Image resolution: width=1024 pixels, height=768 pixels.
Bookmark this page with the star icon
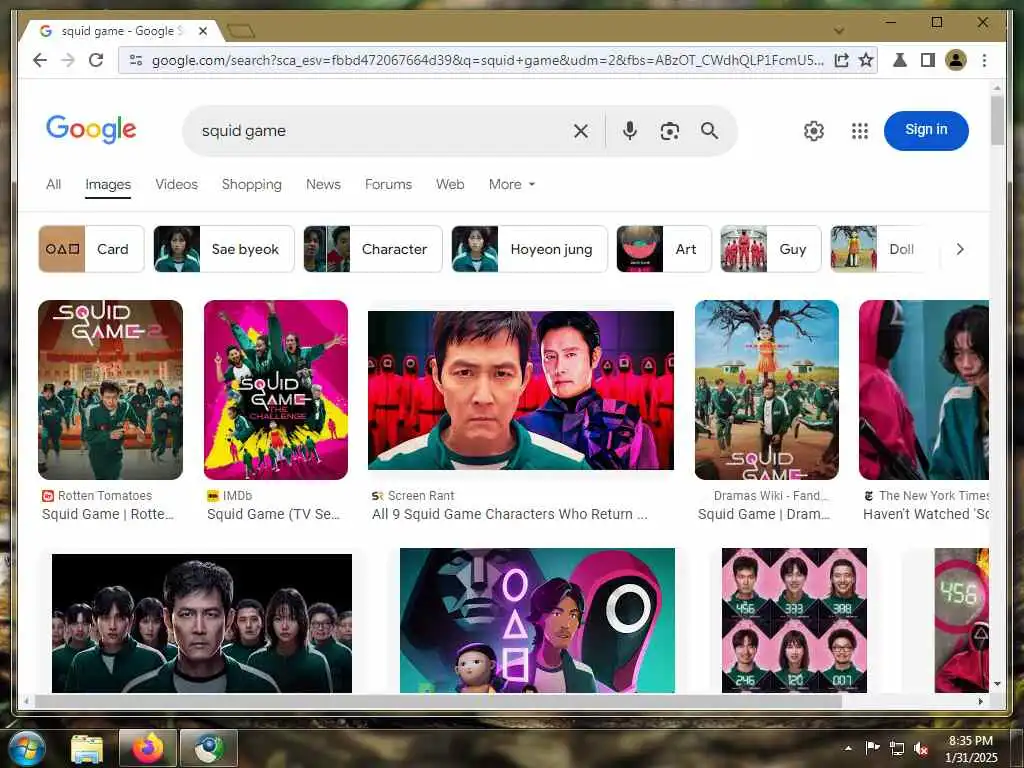(866, 60)
